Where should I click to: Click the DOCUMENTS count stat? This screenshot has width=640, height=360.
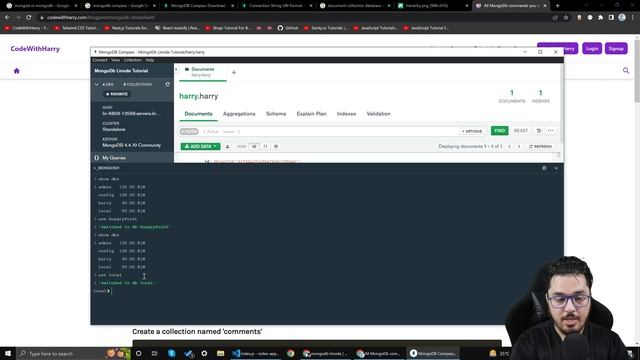(511, 96)
